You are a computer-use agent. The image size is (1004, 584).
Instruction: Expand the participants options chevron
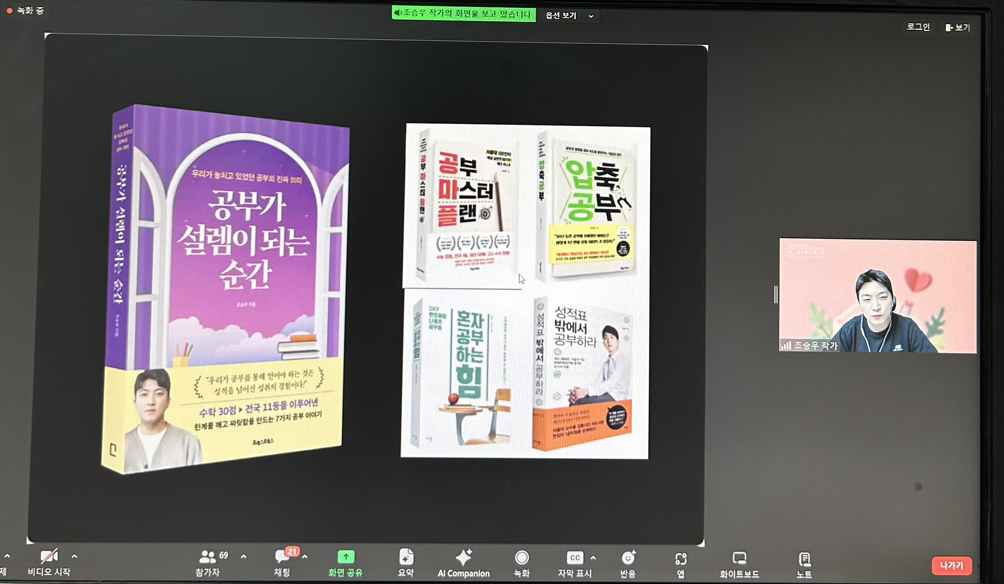(243, 556)
